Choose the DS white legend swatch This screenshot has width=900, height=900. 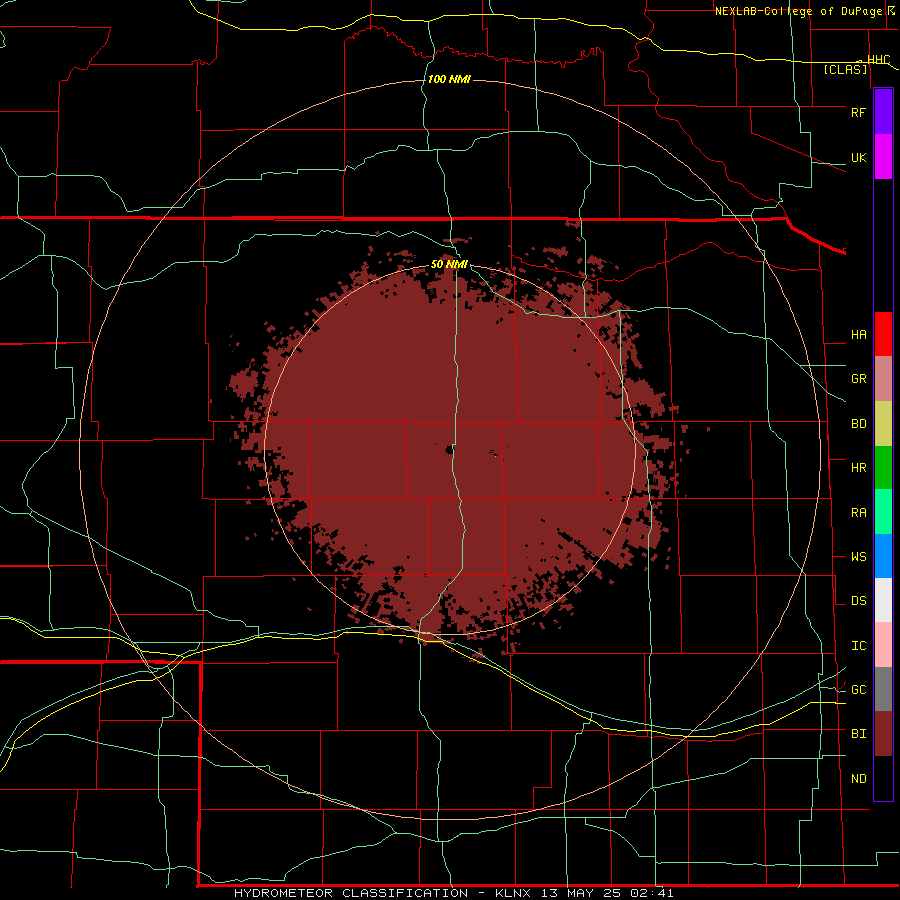point(883,600)
